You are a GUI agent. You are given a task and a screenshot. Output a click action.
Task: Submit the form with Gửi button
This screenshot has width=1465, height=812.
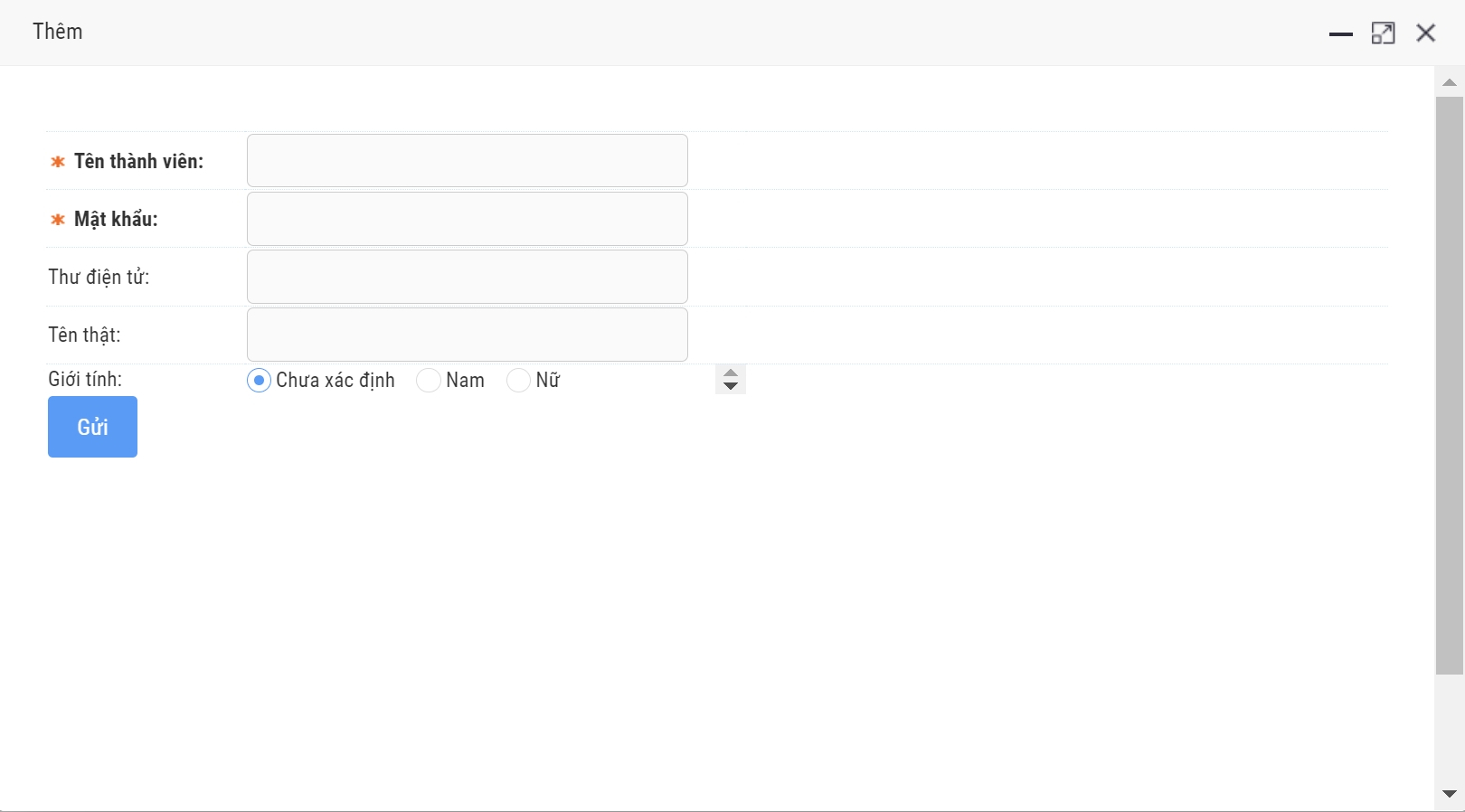coord(92,427)
